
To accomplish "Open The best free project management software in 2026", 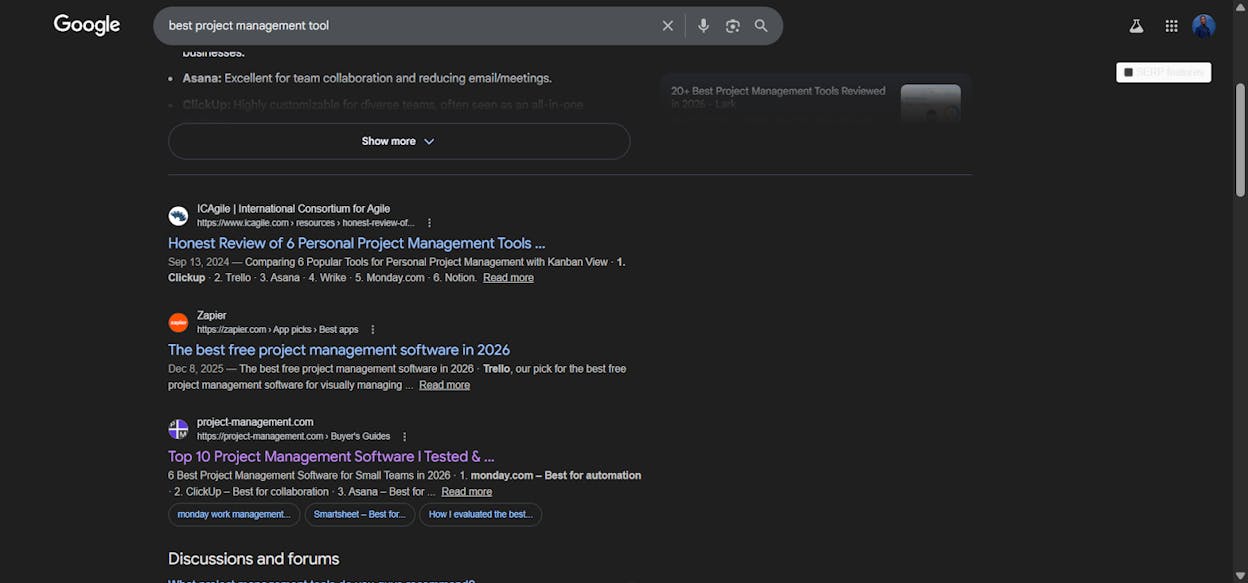I will (339, 350).
